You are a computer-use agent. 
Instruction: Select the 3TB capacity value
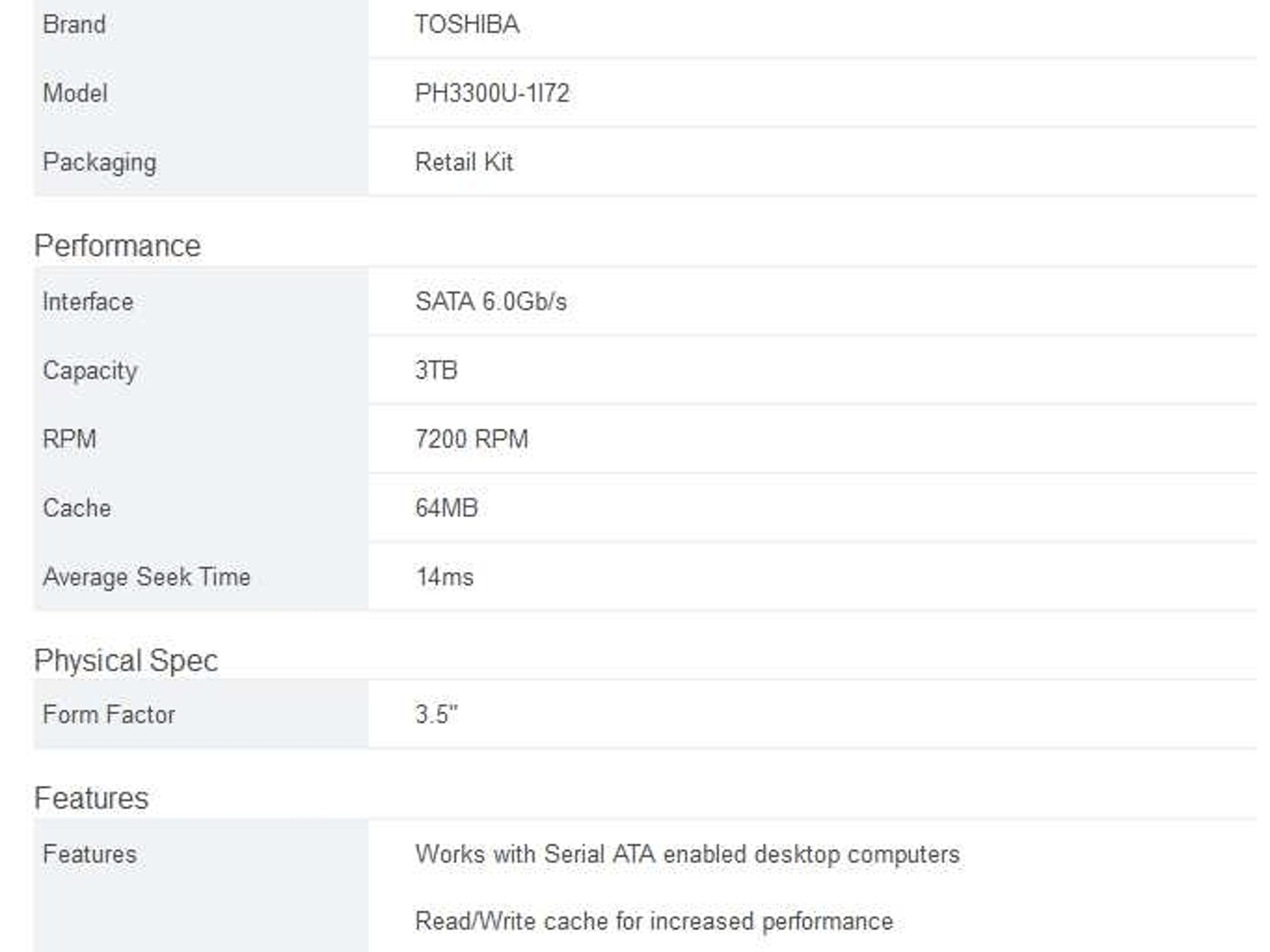click(x=436, y=371)
